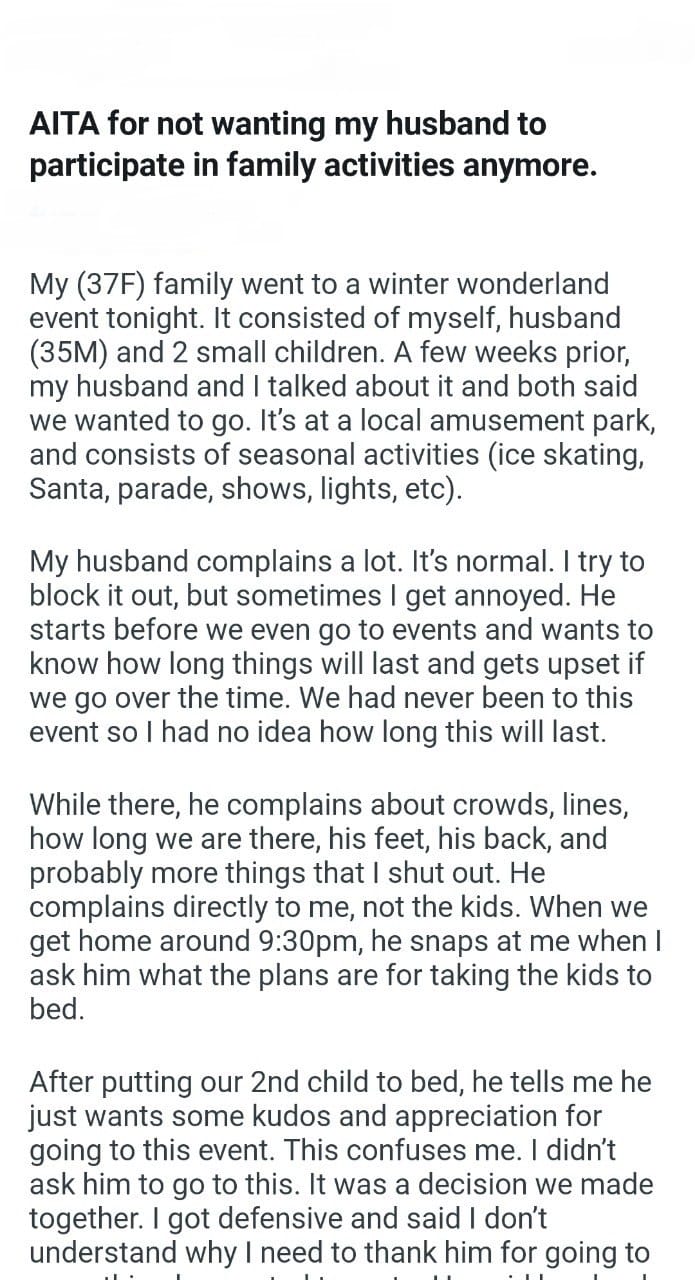Click the single word 'bed.' ending the paragraph
The image size is (695, 1280).
[x=56, y=1009]
